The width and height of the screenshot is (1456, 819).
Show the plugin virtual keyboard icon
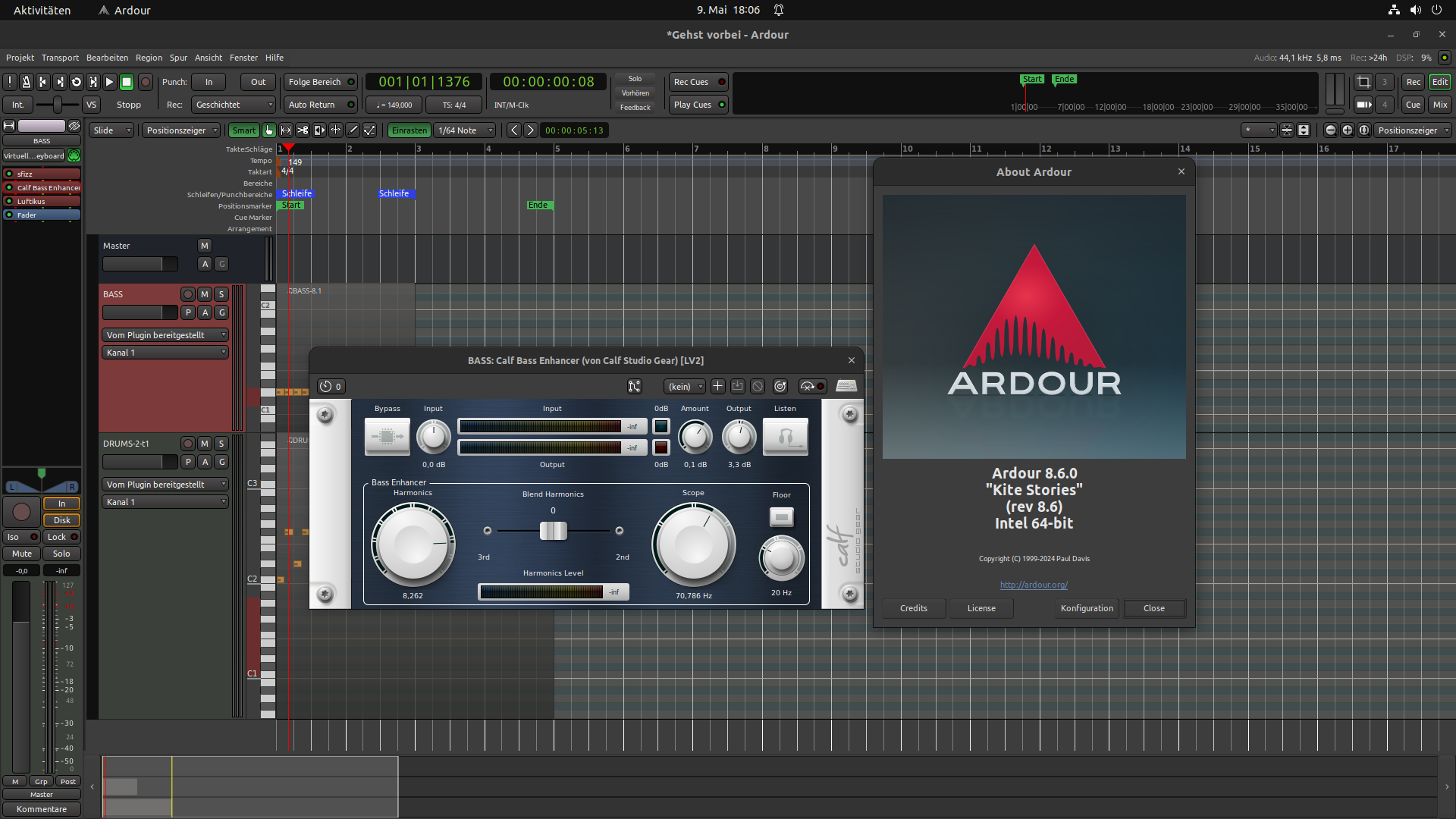click(x=846, y=387)
